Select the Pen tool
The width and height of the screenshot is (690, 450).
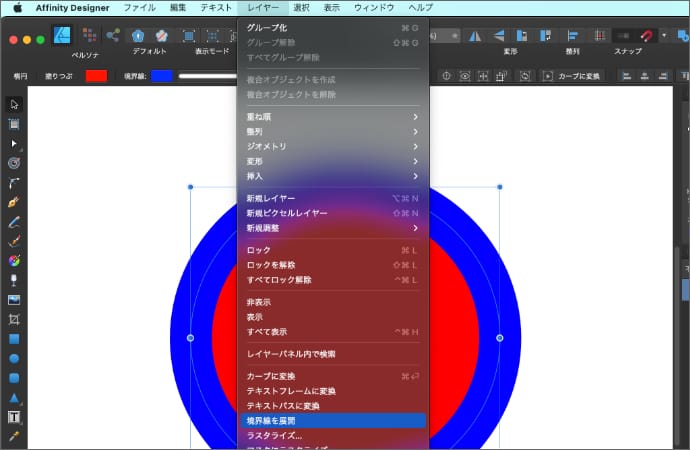14,202
